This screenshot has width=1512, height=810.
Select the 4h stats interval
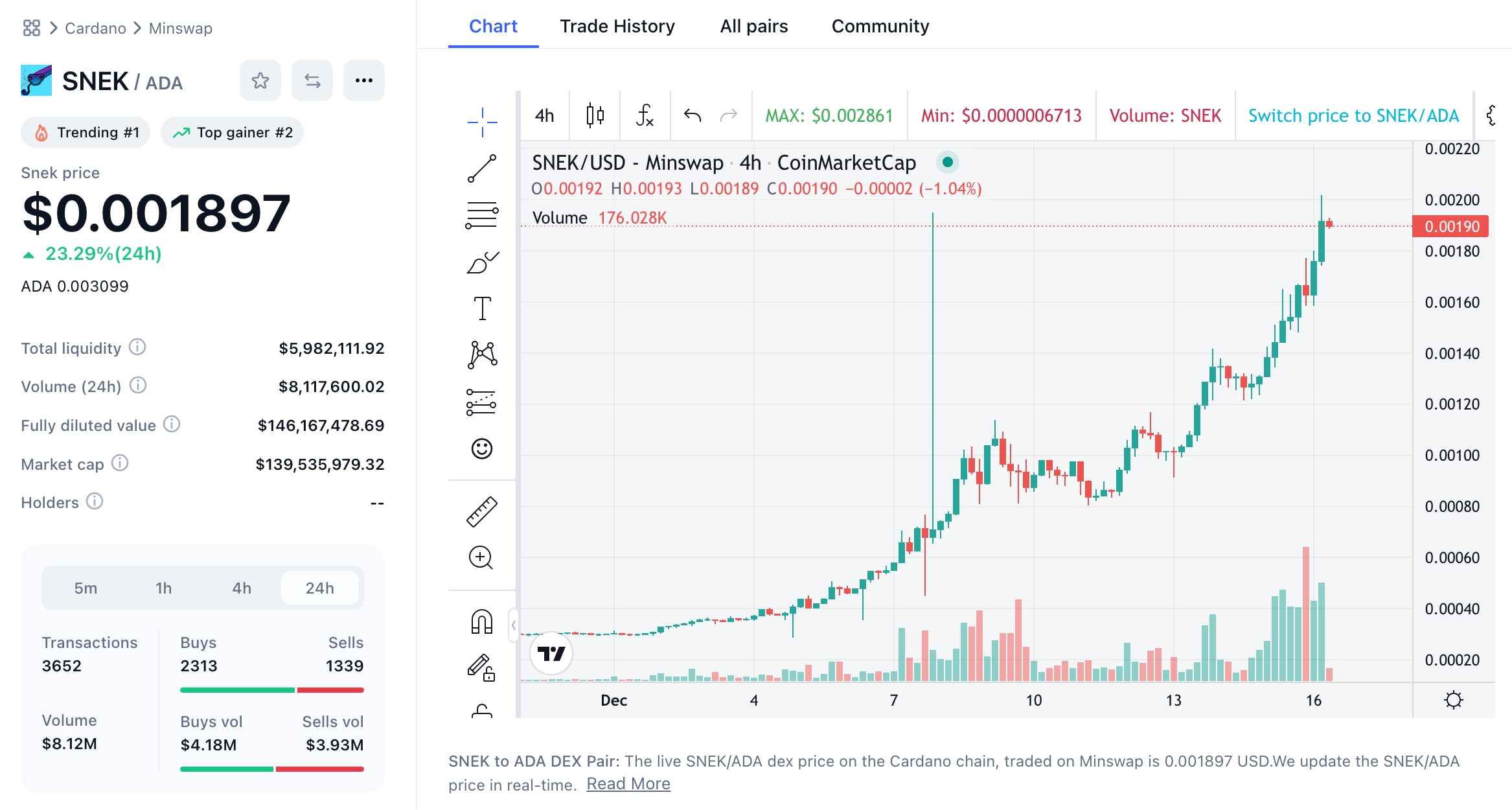(x=242, y=588)
